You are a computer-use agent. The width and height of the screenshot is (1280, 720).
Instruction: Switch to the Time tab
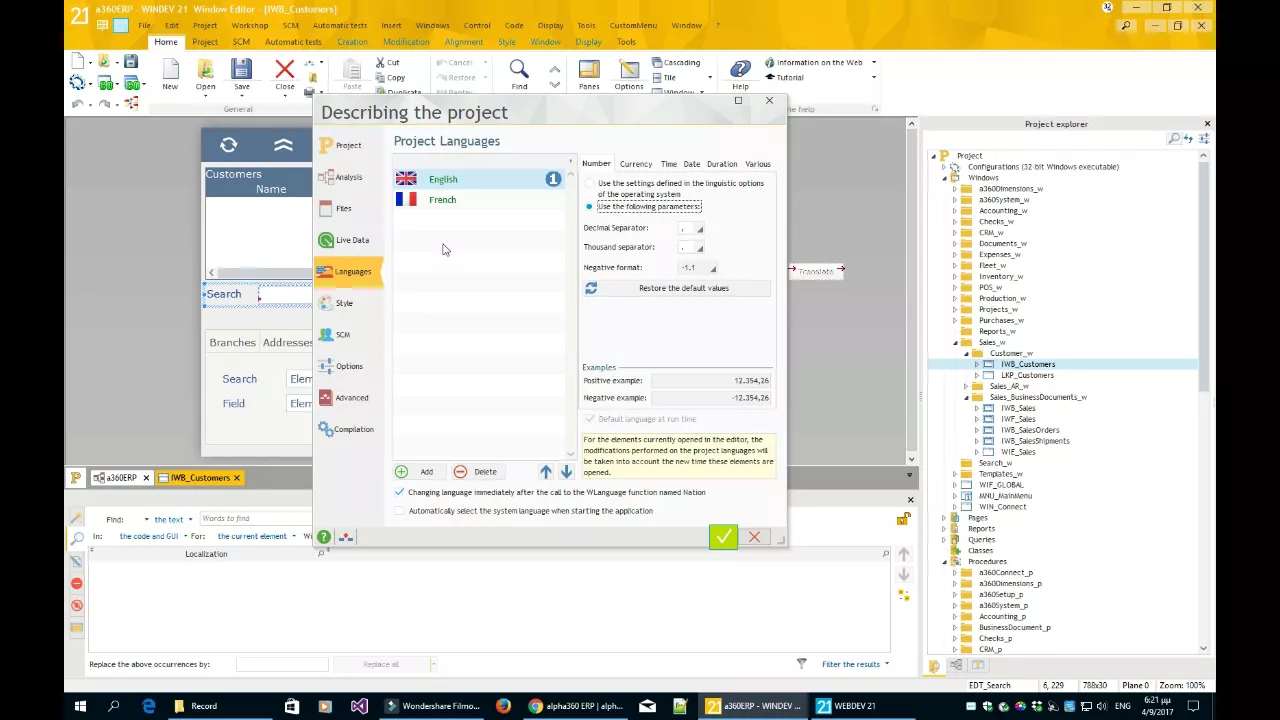[668, 164]
